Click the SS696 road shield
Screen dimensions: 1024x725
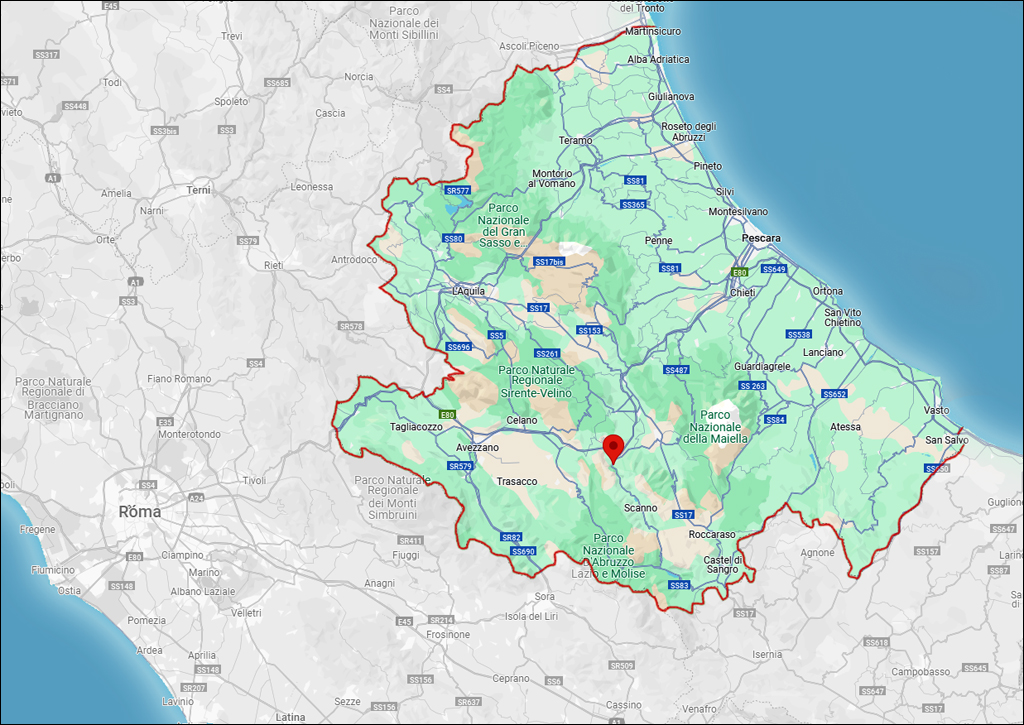458,347
